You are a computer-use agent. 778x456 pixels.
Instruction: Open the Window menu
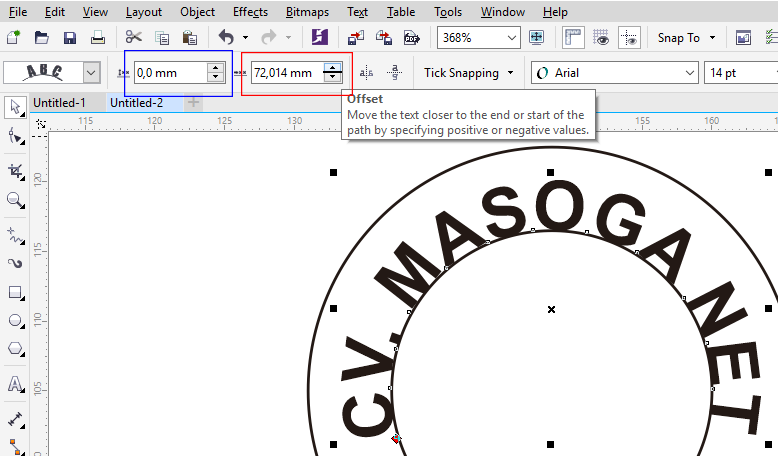503,12
